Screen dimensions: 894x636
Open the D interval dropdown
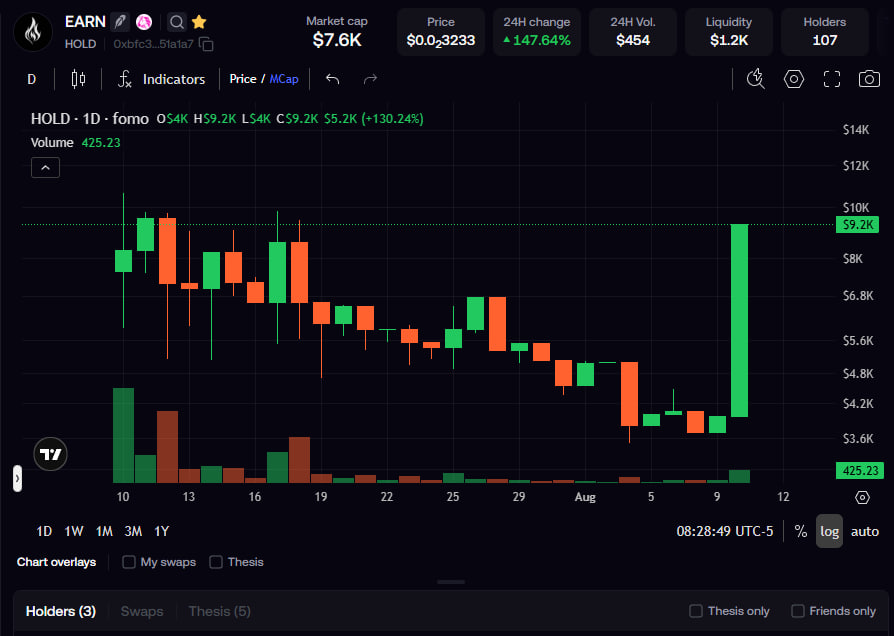[32, 79]
